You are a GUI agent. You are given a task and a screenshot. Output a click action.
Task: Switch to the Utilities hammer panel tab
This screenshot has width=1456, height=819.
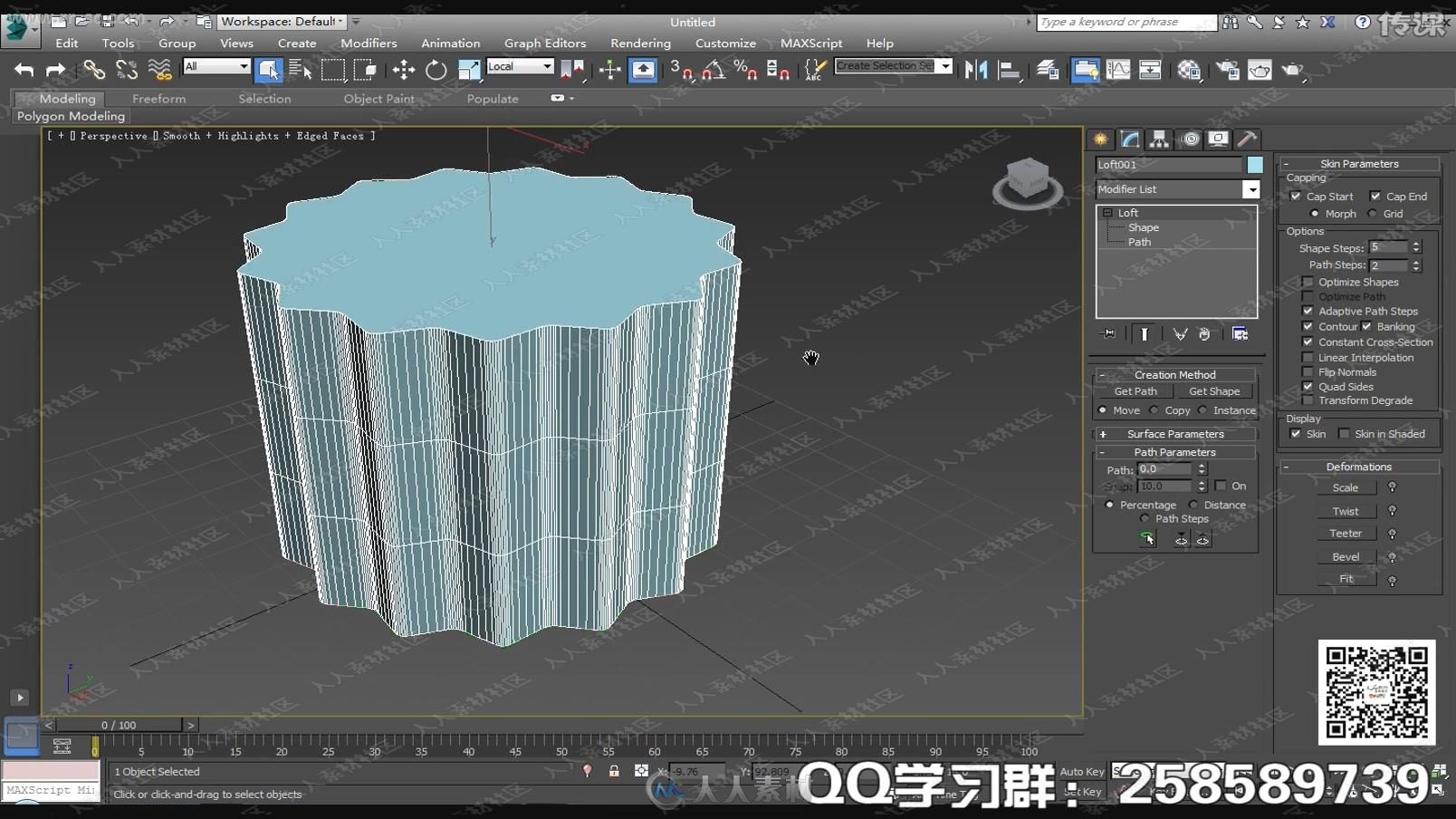1247,139
